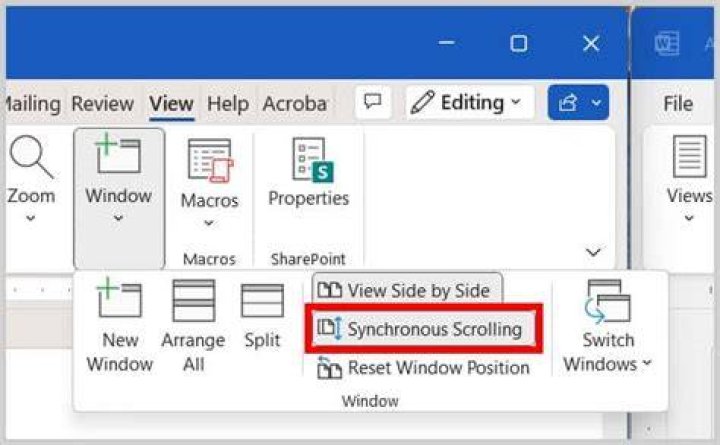Open the Editing mode dropdown
Viewport: 720px width, 445px height.
pos(469,102)
